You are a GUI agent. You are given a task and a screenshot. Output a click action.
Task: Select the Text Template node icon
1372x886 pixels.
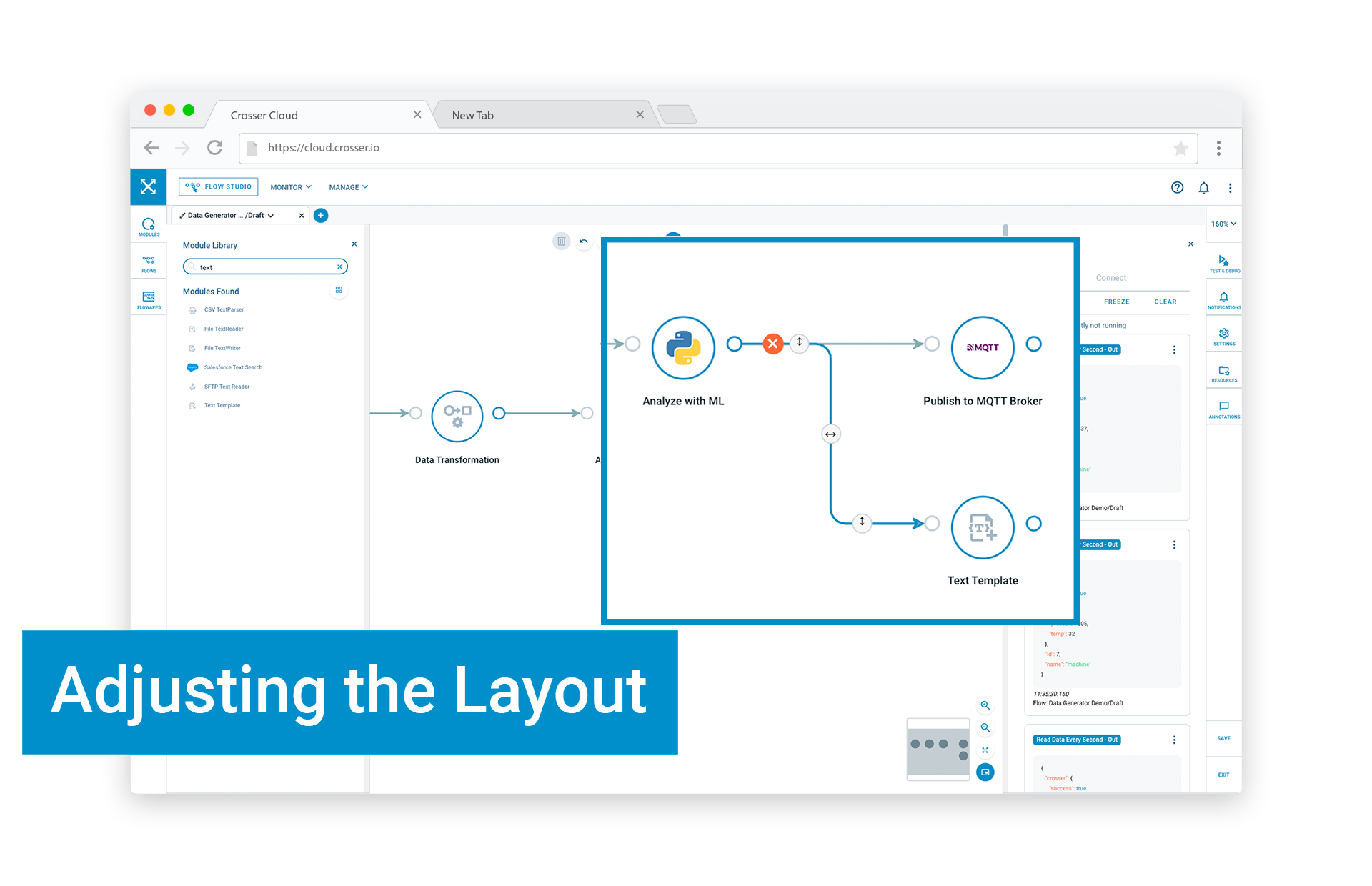pos(983,527)
